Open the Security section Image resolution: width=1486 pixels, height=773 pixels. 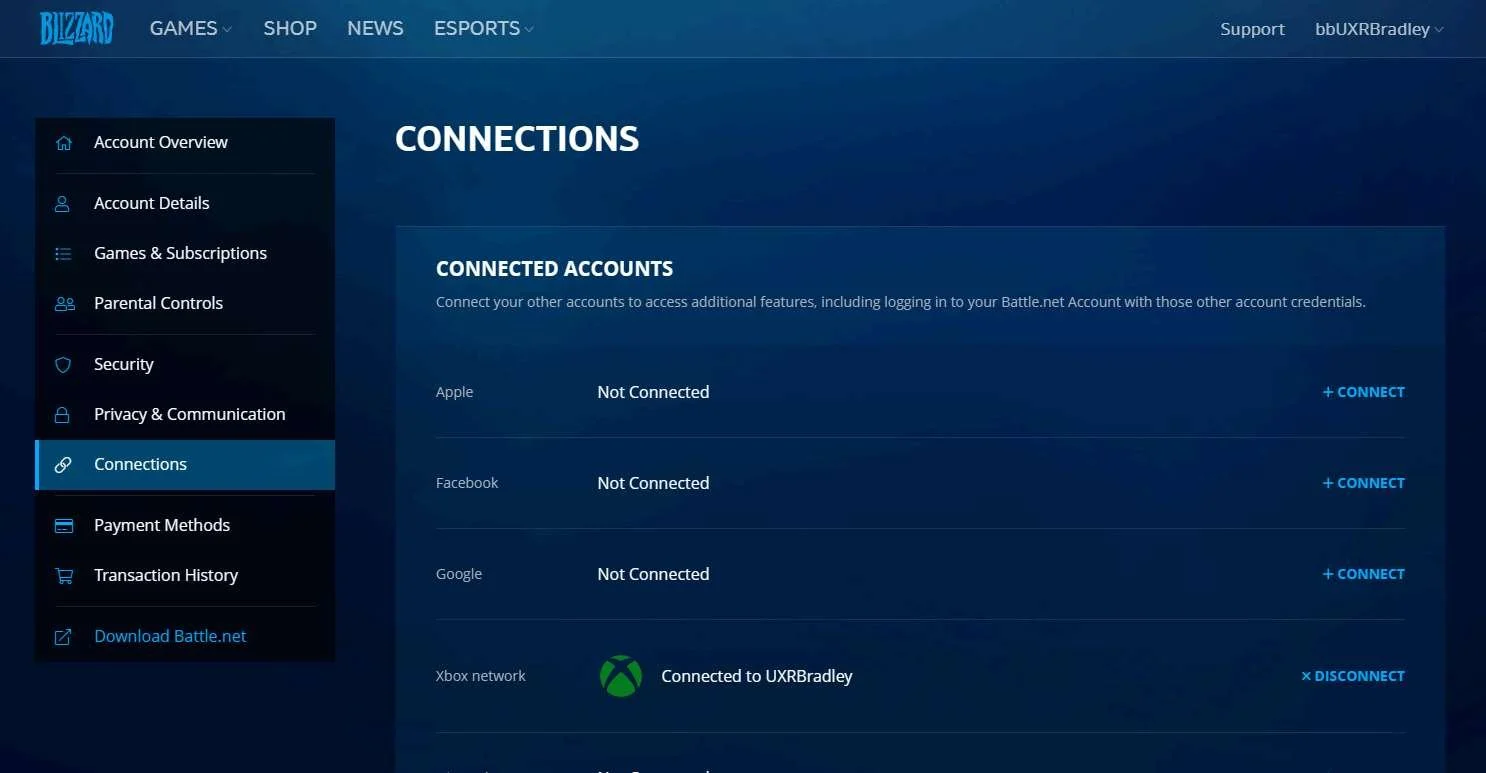(185, 364)
